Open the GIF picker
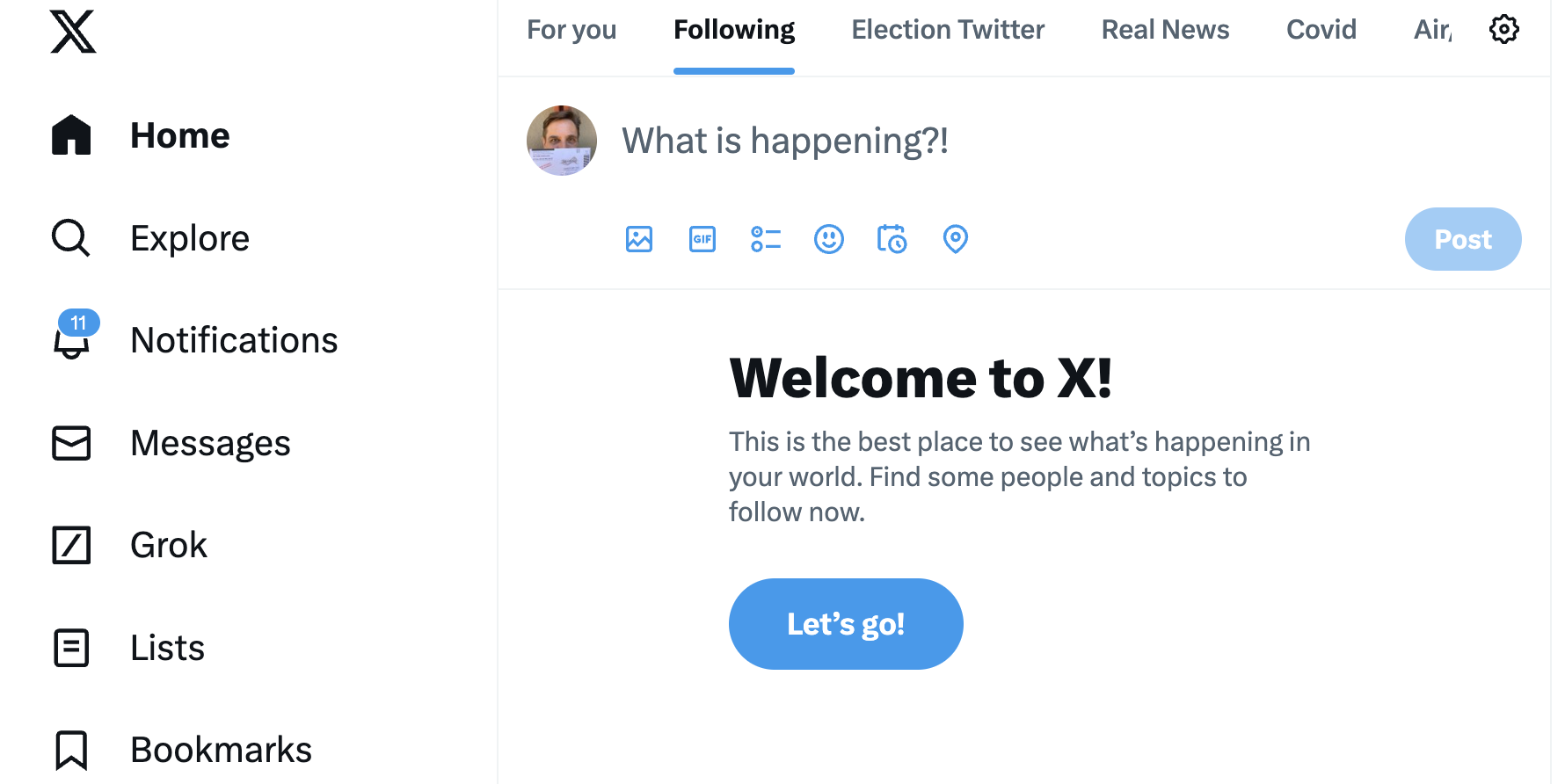Image resolution: width=1565 pixels, height=784 pixels. coord(702,239)
